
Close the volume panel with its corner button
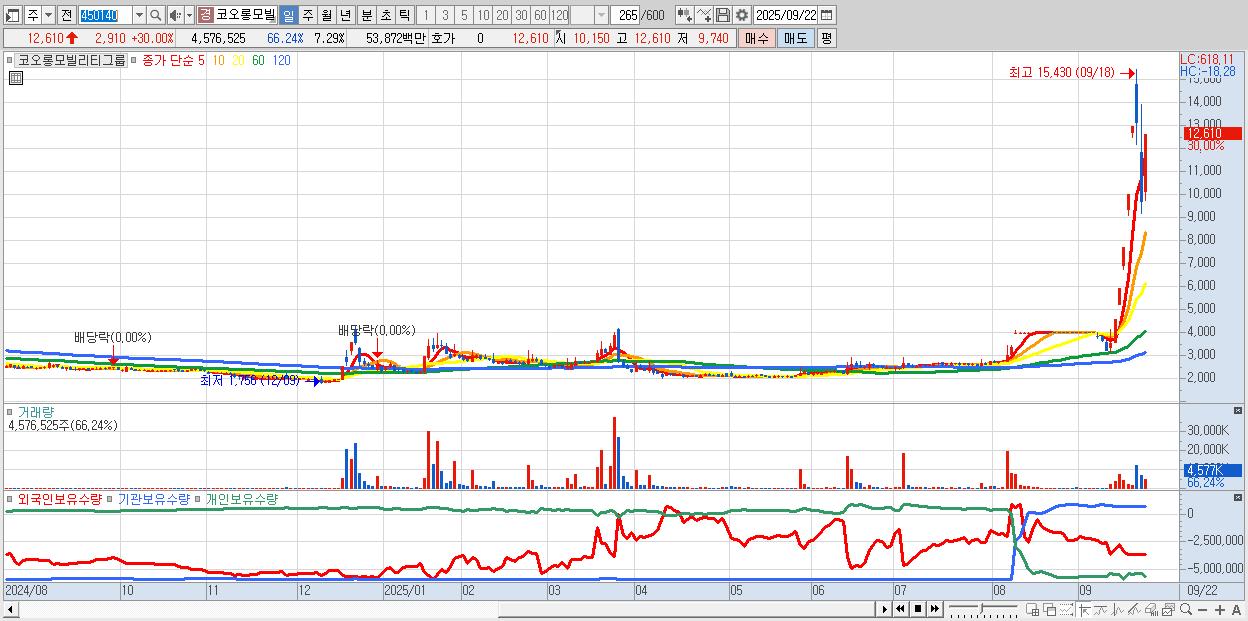(x=1238, y=411)
